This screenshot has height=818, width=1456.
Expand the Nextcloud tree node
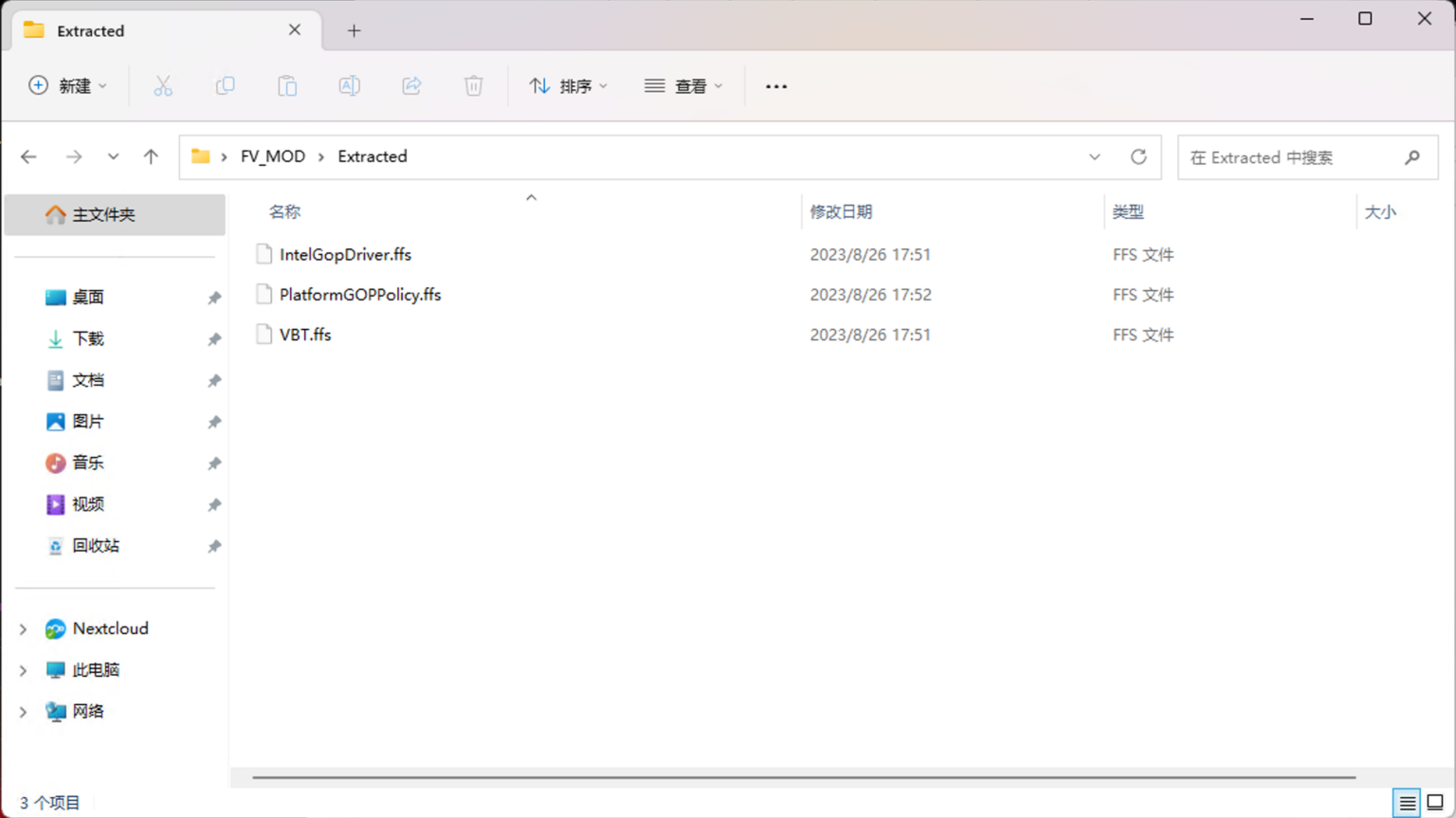coord(23,629)
